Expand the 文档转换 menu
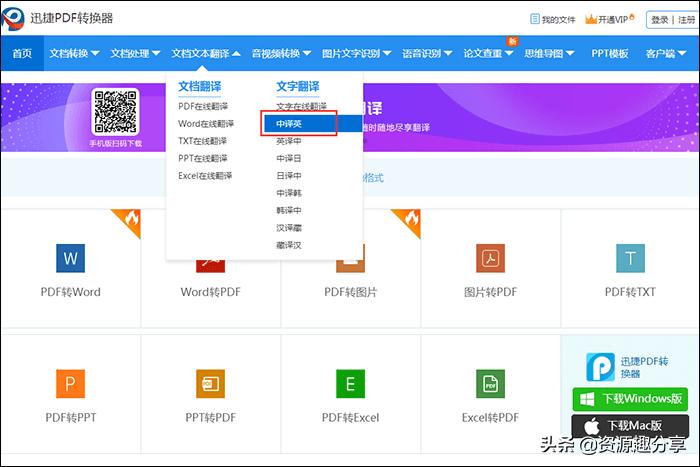Viewport: 700px width, 467px height. click(x=74, y=54)
